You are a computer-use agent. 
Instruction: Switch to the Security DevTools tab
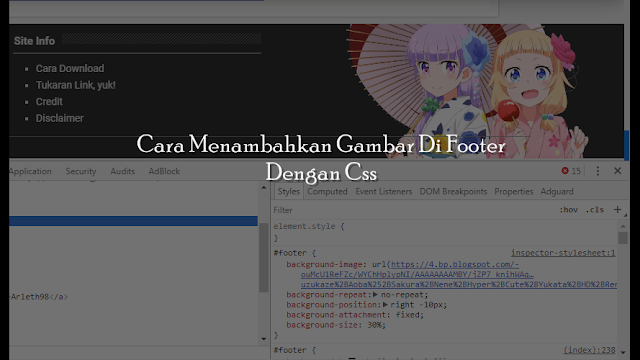coord(81,171)
